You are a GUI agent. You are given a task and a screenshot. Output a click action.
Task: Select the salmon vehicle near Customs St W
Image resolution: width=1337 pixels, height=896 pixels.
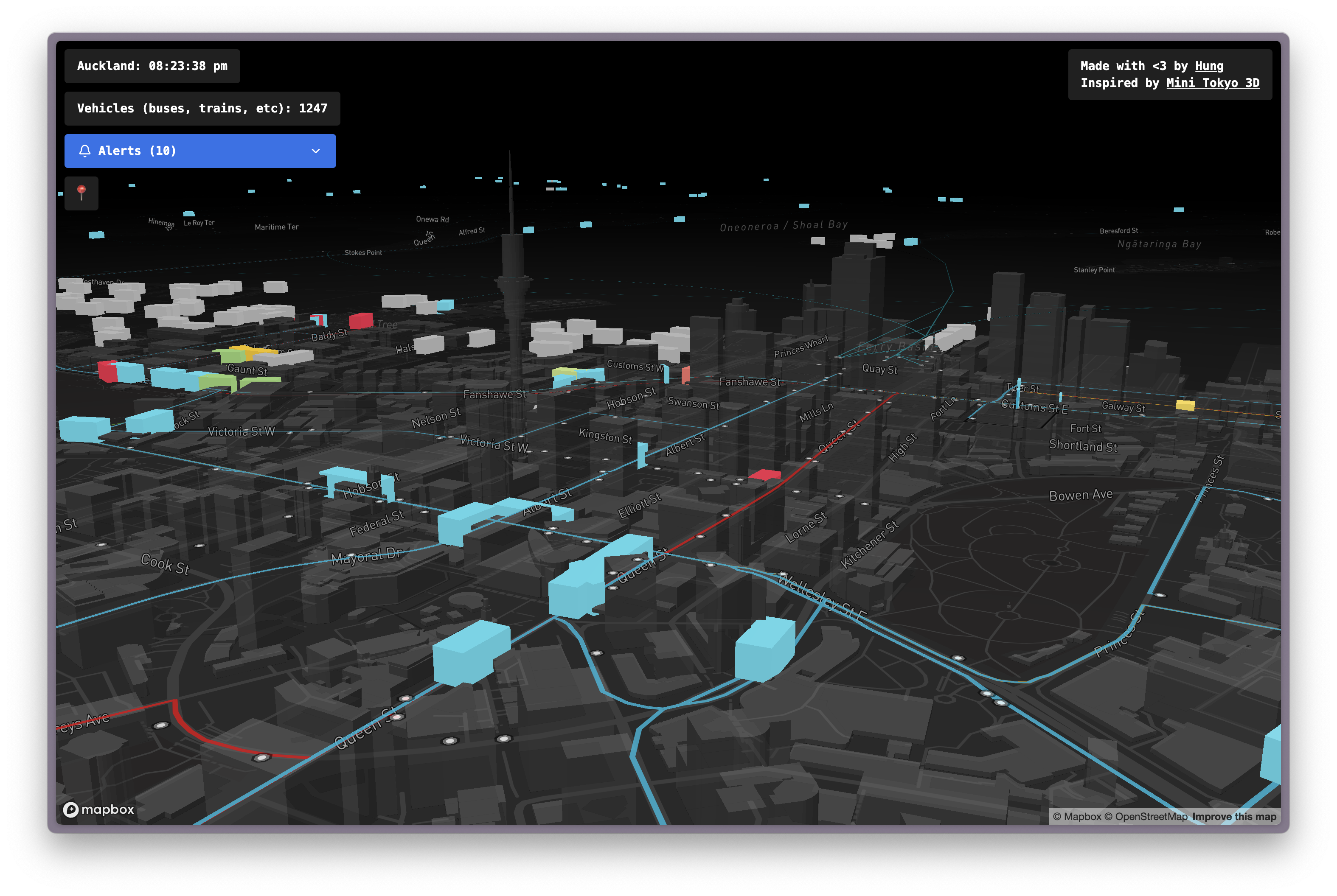[x=685, y=375]
